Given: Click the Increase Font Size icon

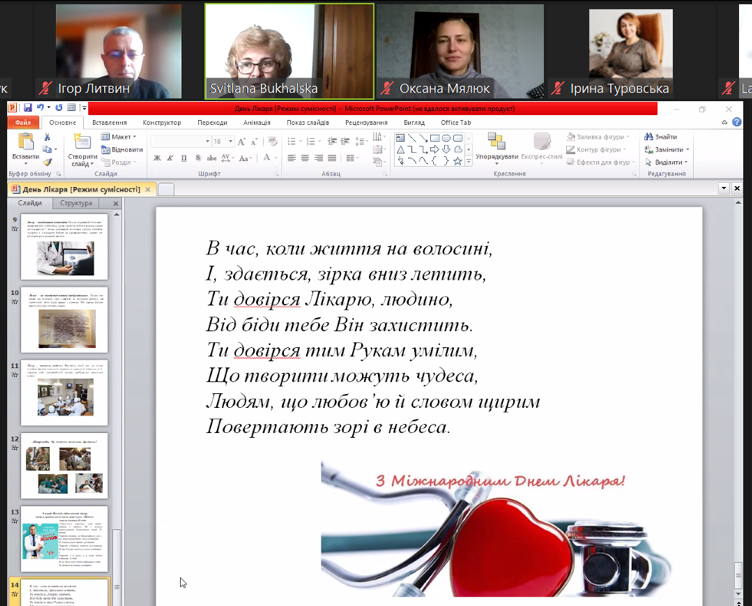Looking at the screenshot, I should point(241,141).
